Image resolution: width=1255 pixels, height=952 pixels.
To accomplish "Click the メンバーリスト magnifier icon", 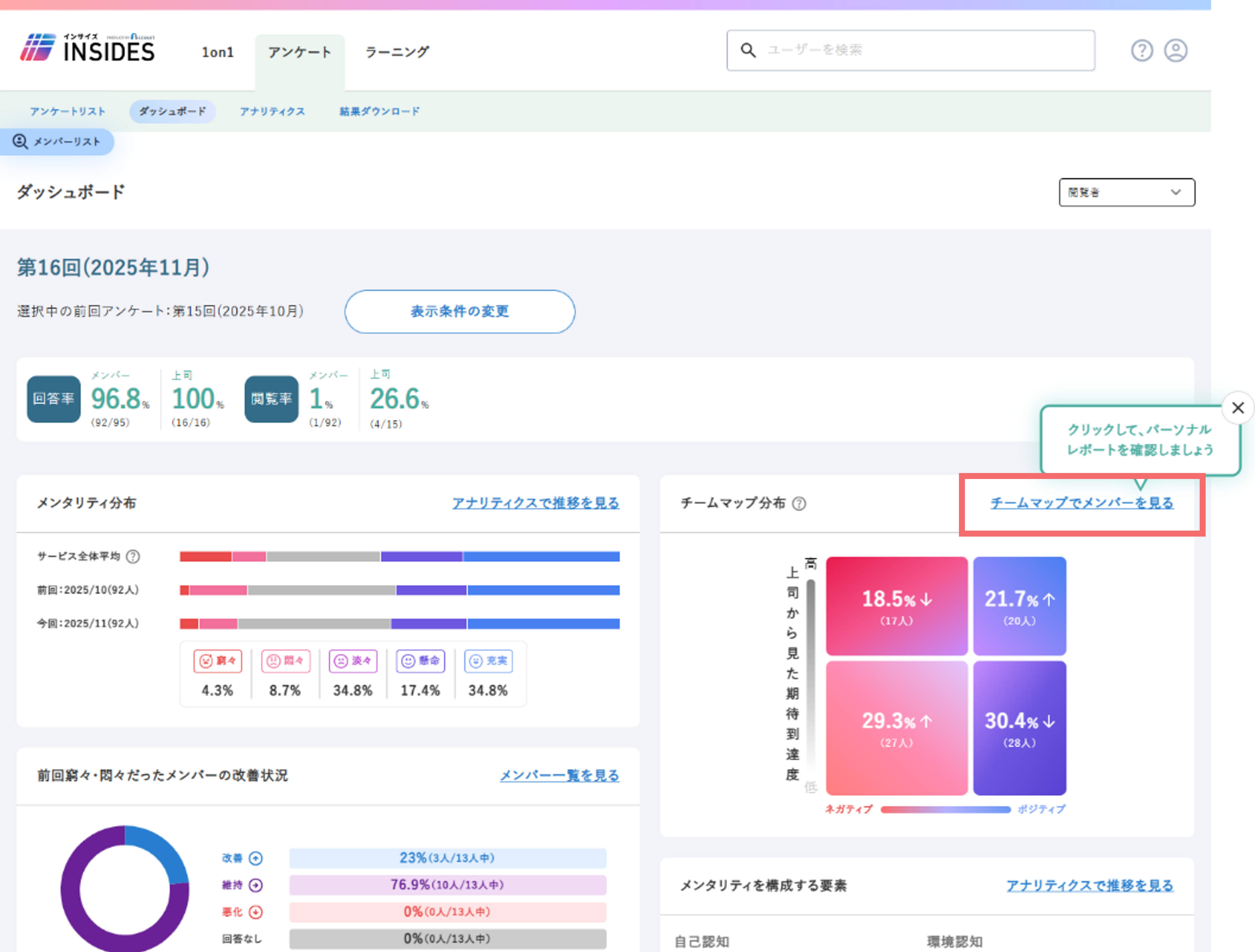I will click(x=21, y=141).
